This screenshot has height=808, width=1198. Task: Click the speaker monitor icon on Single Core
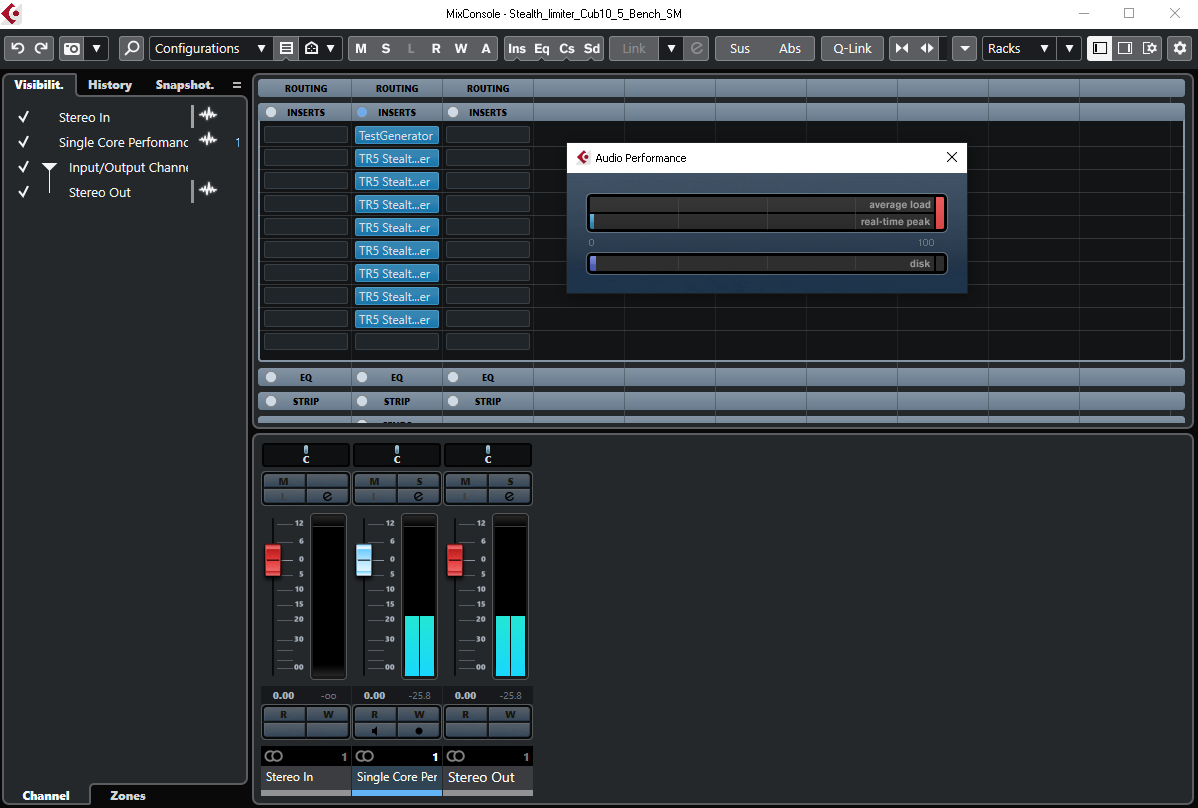(x=374, y=730)
